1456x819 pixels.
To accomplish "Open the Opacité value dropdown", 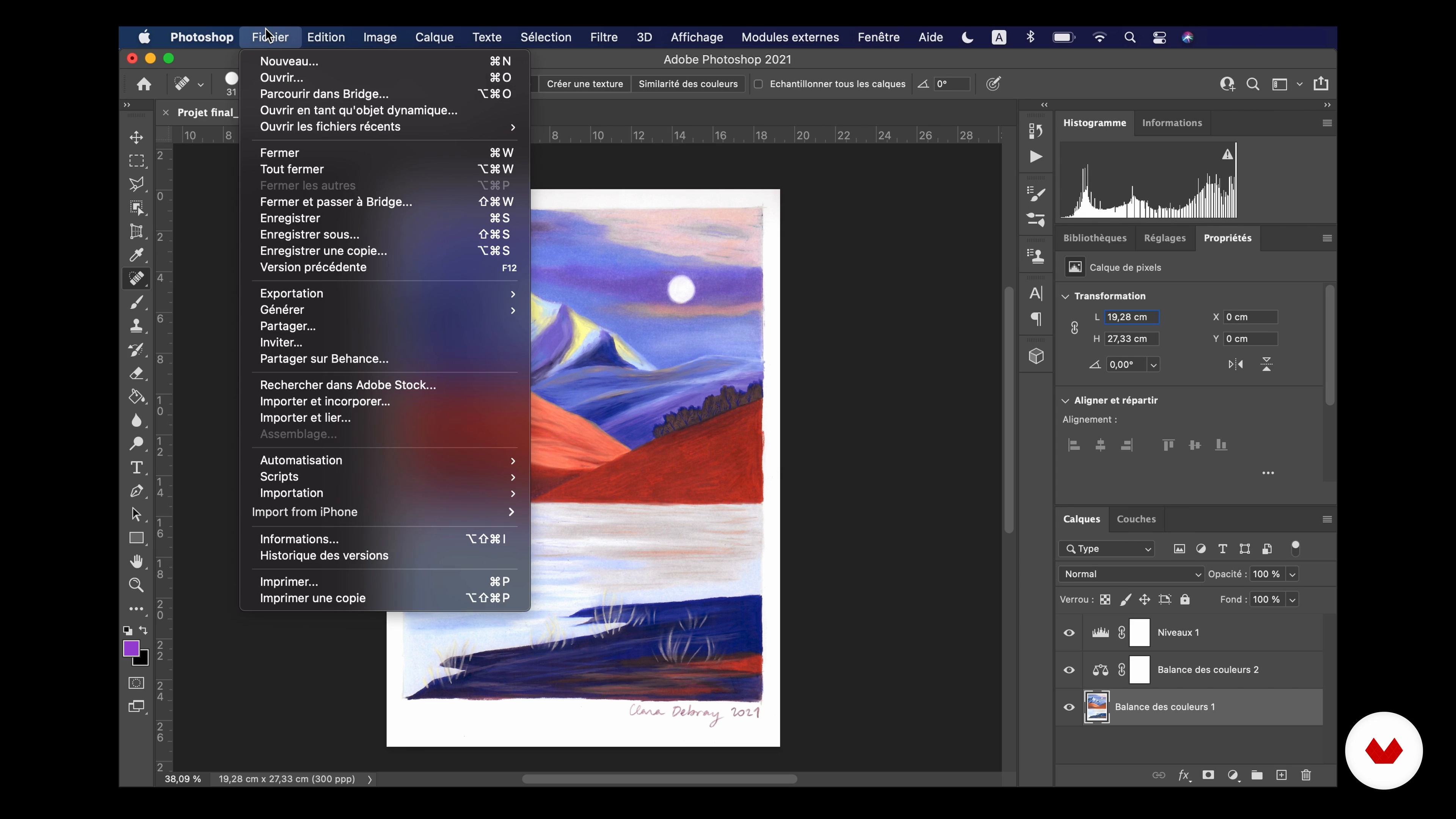I will [1292, 574].
